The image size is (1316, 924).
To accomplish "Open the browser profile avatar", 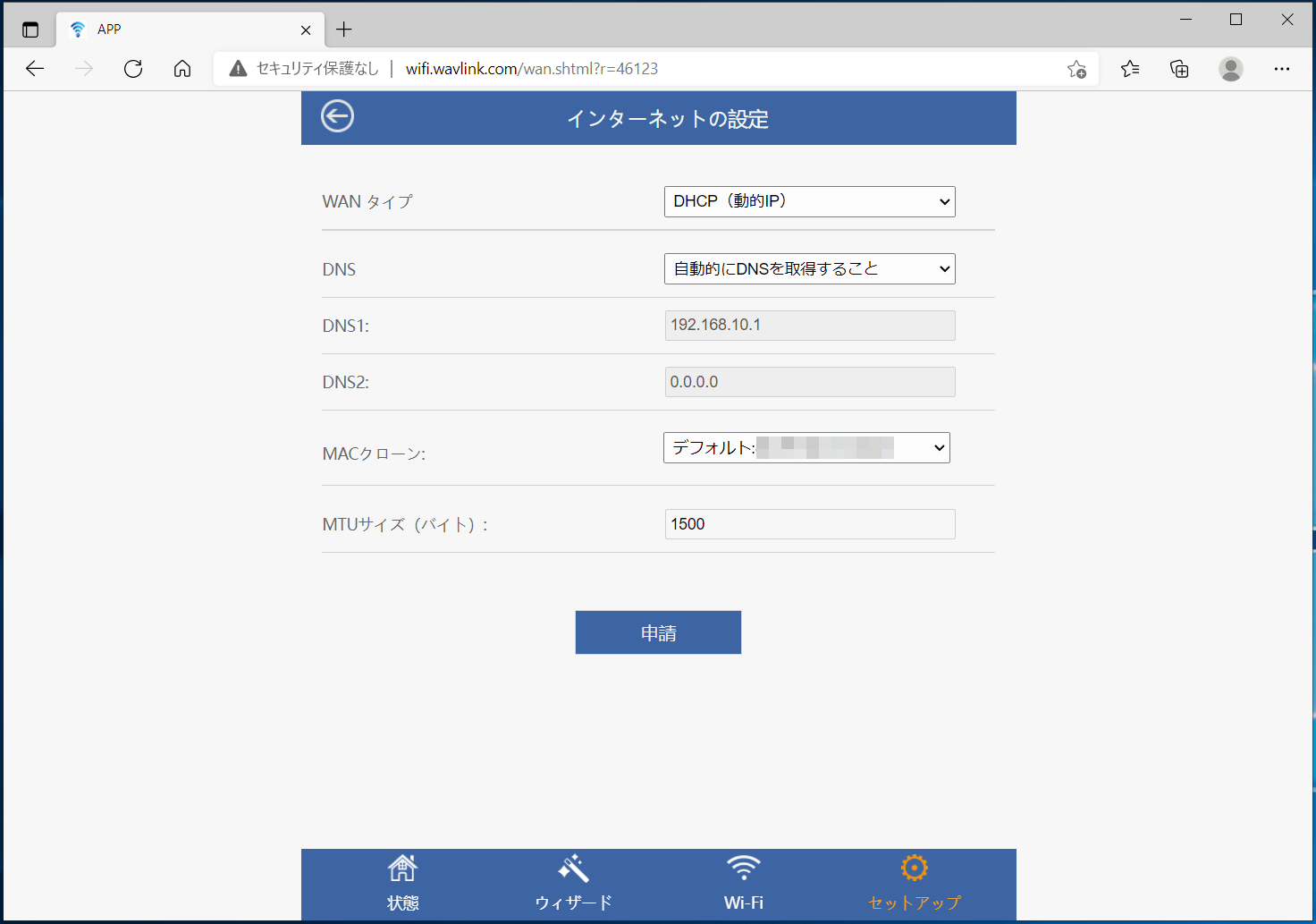I will point(1231,69).
